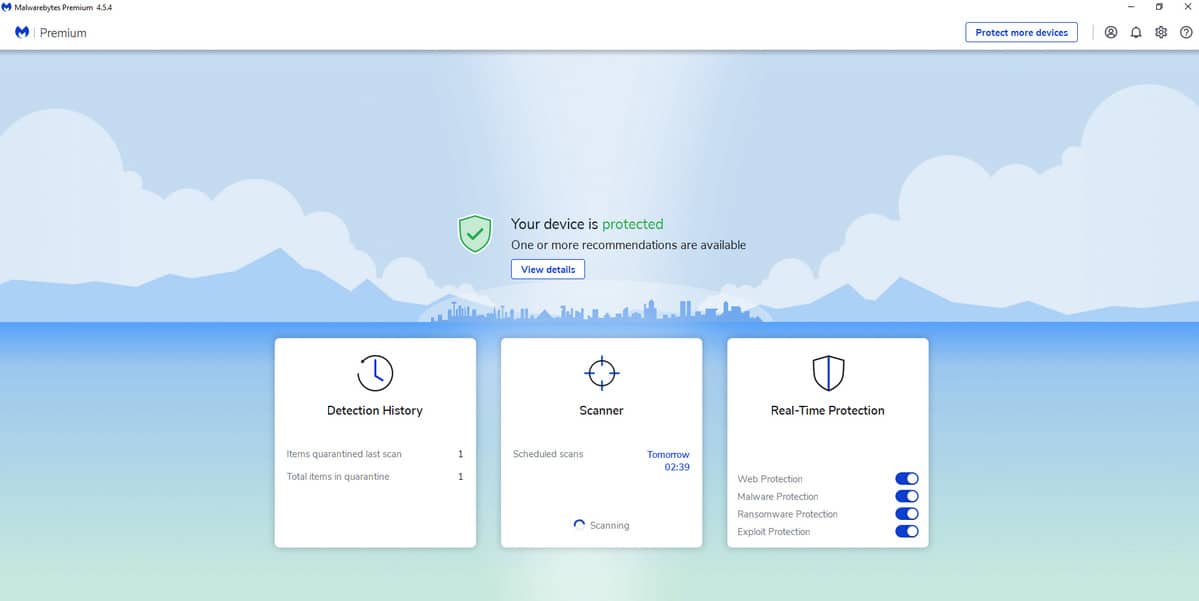The image size is (1199, 601).
Task: Open the account profile icon
Action: (1111, 32)
